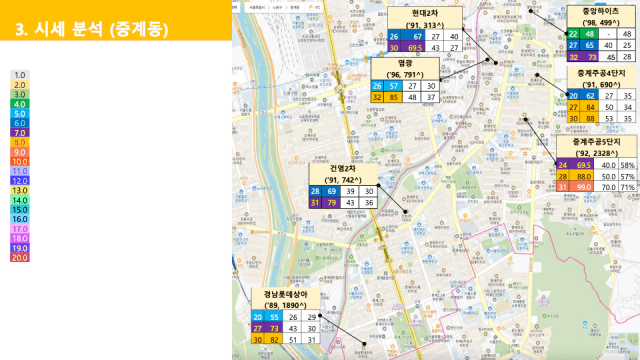Click the 13.0 legend swatch

(20, 190)
